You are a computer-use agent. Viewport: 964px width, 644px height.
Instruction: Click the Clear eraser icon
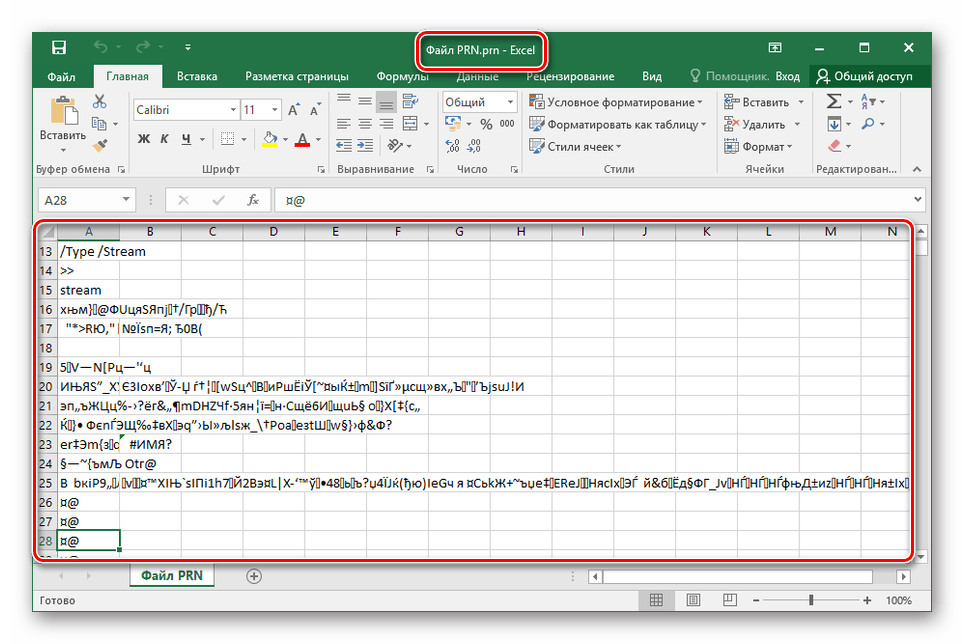(834, 146)
